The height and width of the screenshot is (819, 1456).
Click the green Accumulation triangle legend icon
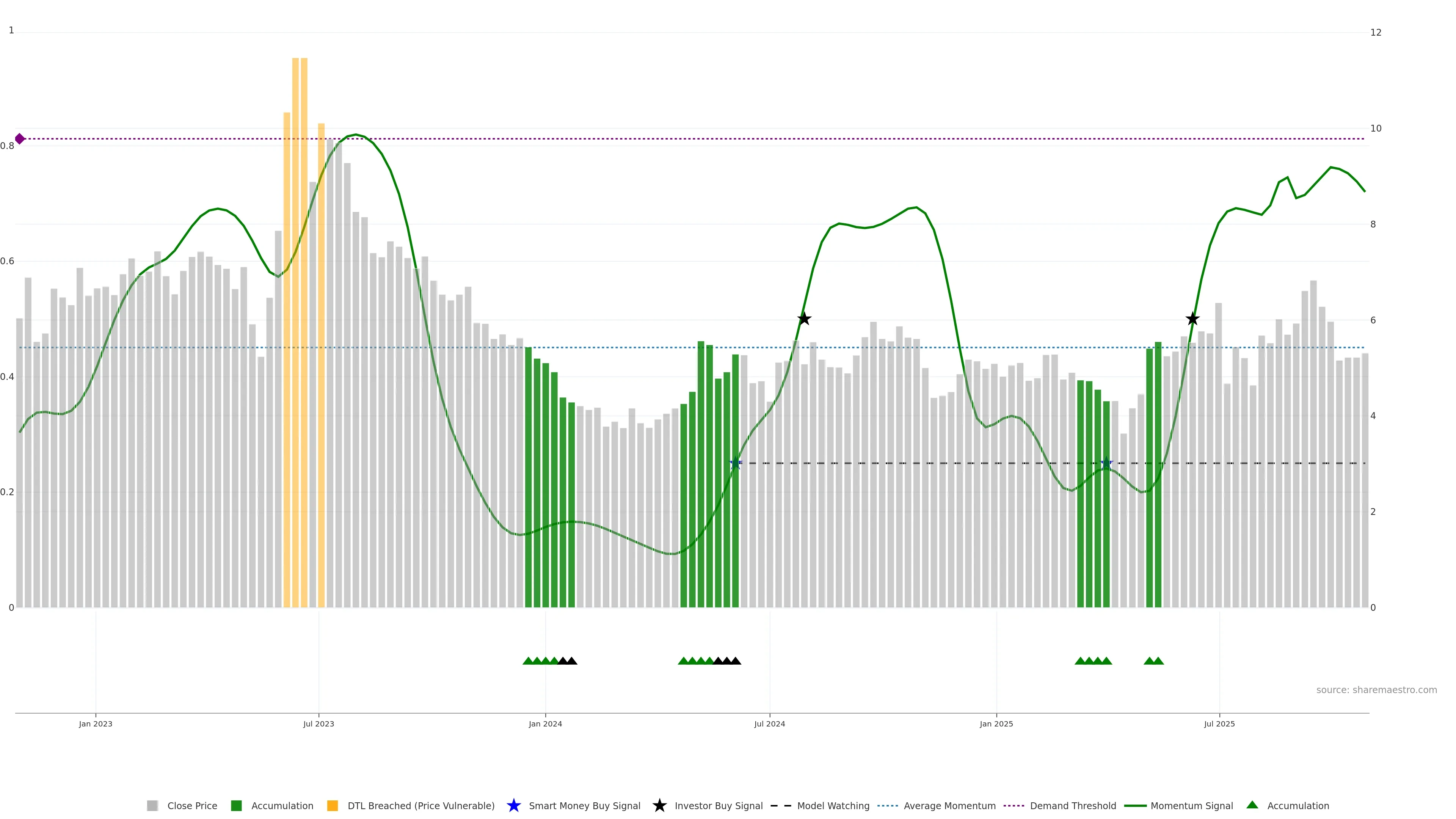click(1252, 805)
